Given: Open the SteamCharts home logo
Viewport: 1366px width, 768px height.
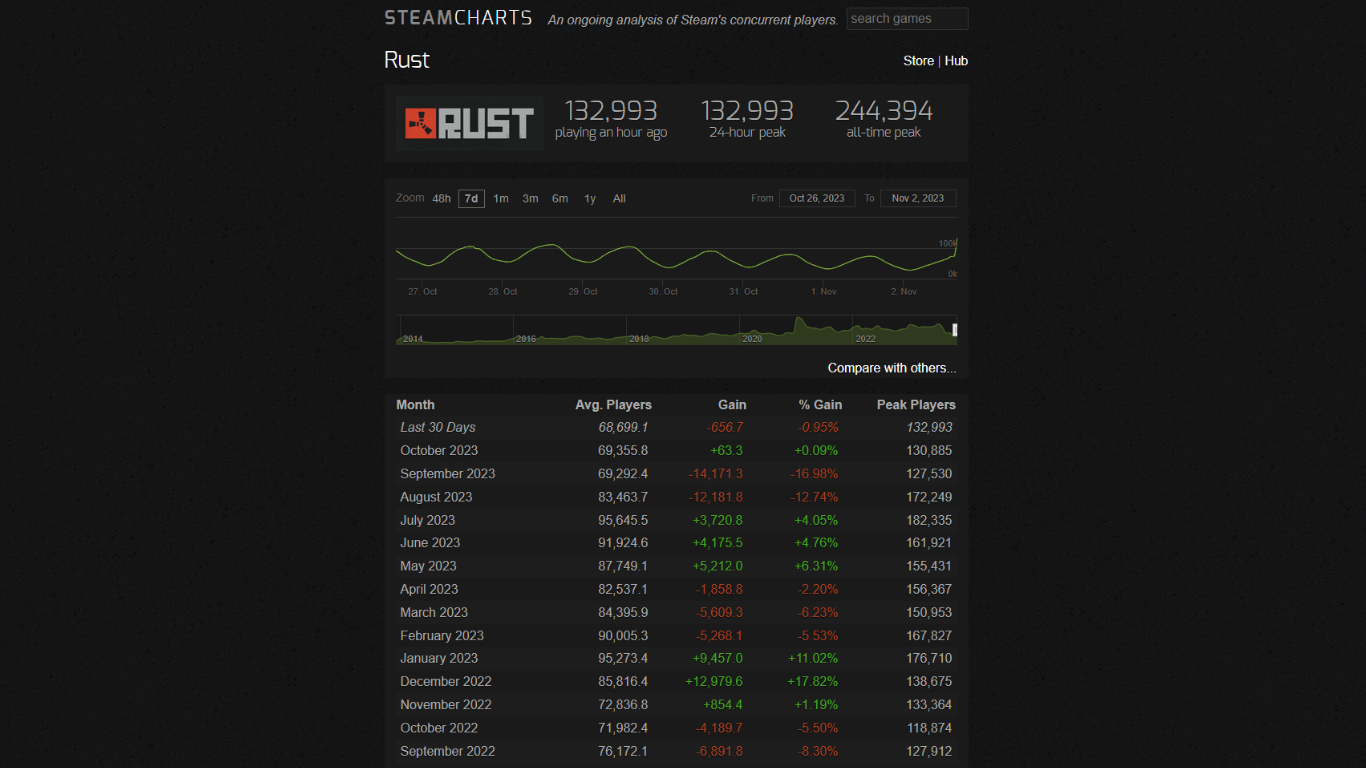Looking at the screenshot, I should (x=458, y=18).
